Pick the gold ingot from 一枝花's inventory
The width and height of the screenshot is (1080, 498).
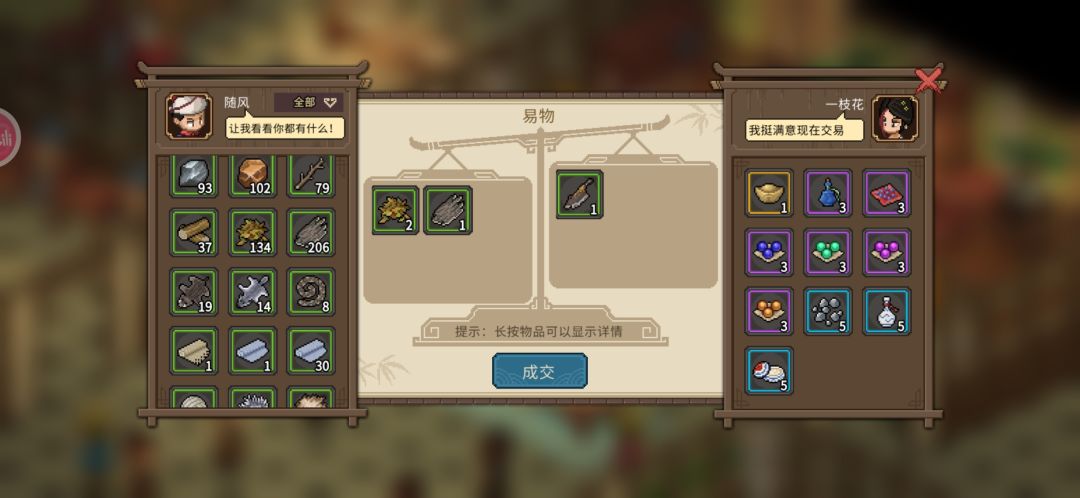coord(769,193)
